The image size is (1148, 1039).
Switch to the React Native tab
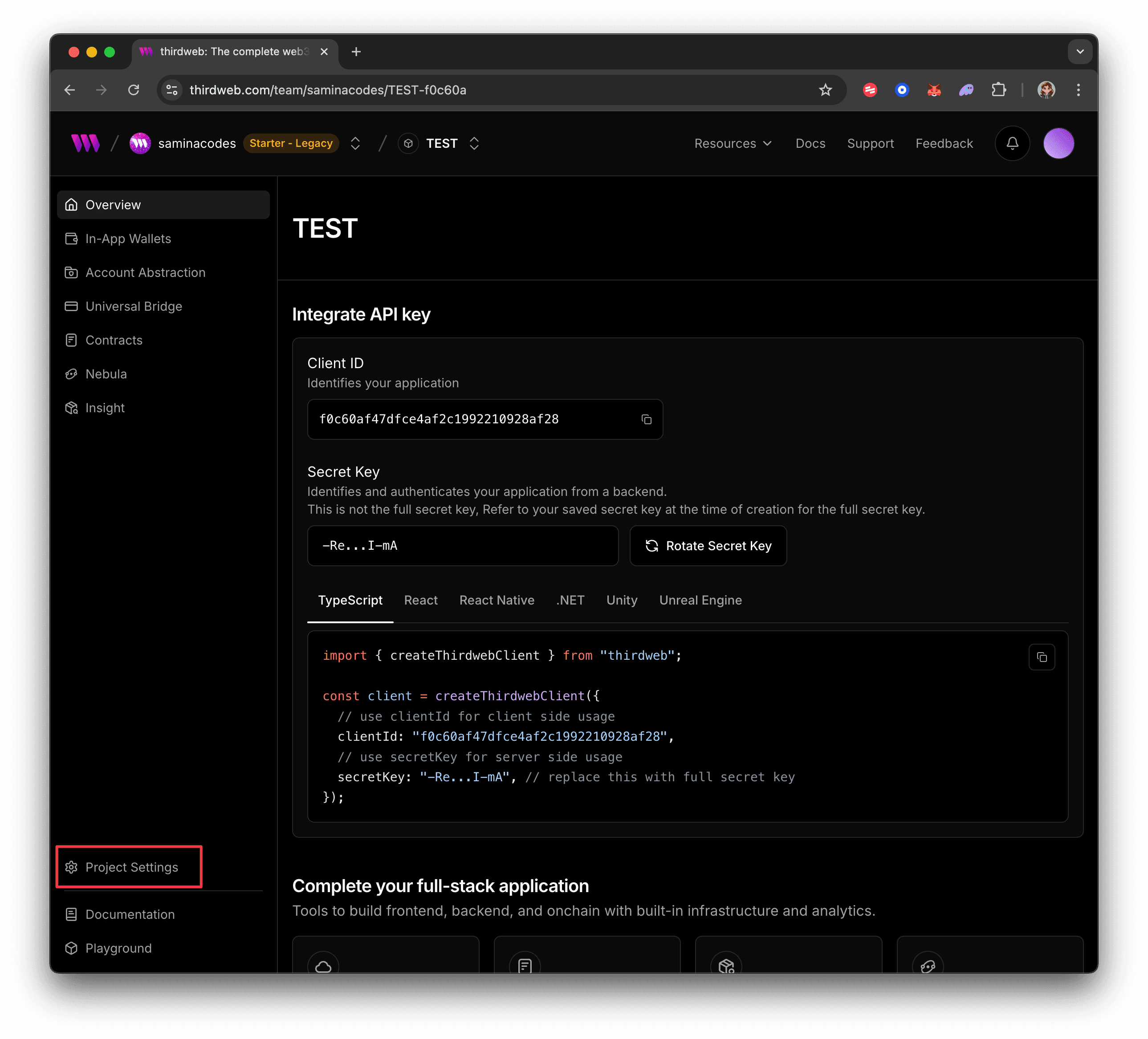[497, 600]
